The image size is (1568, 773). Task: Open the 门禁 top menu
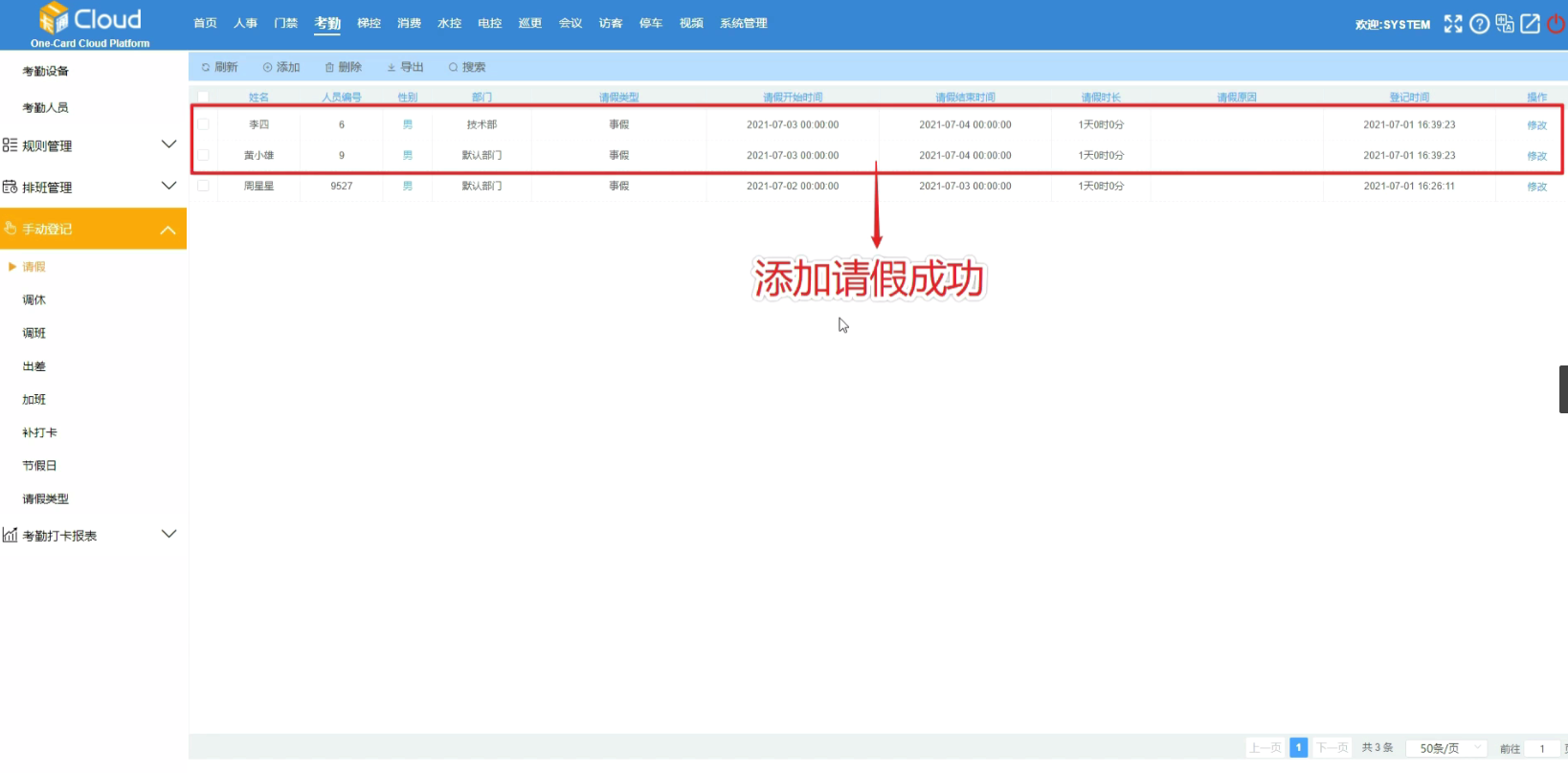pos(285,23)
